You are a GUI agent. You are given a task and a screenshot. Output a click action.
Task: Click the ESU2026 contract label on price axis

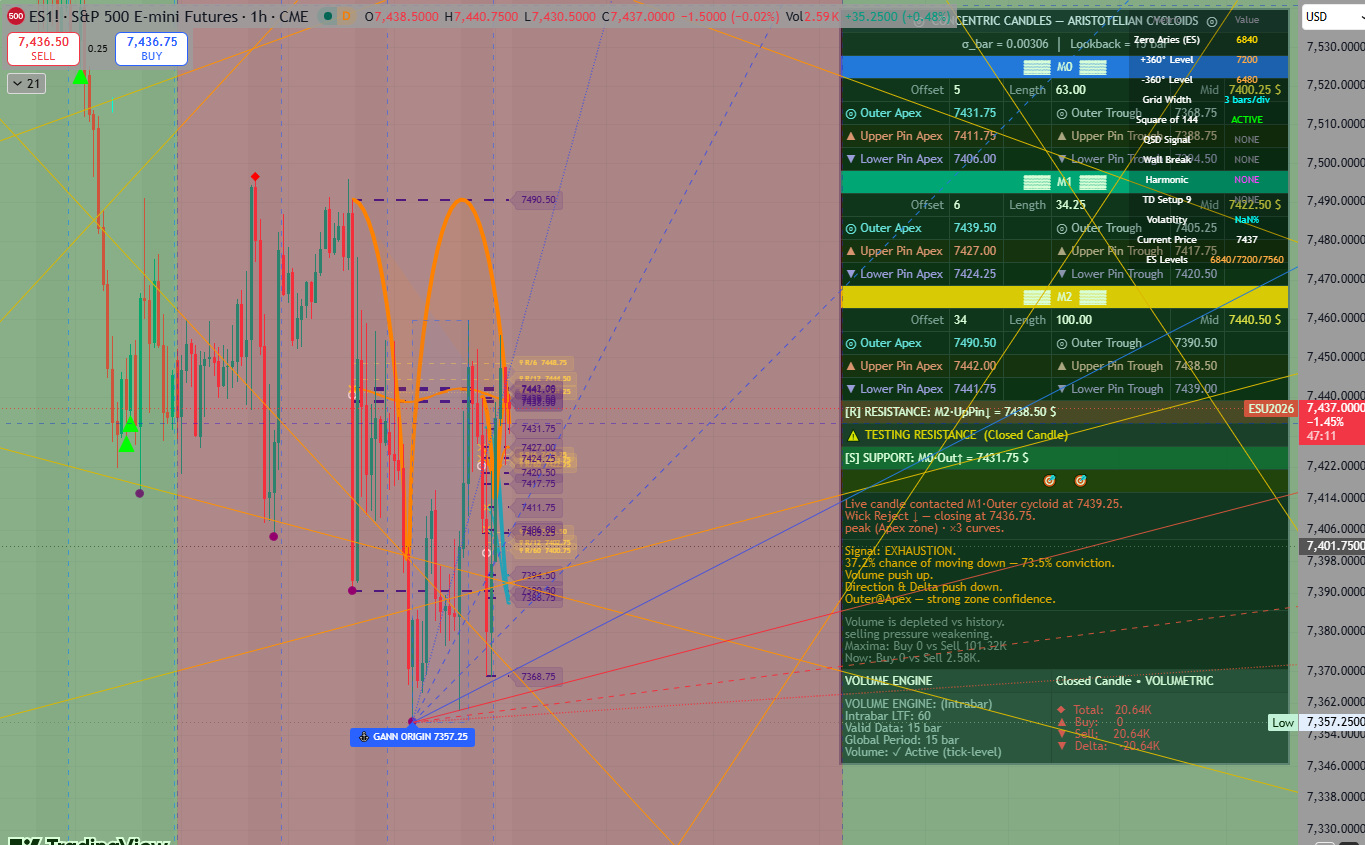click(x=1270, y=408)
